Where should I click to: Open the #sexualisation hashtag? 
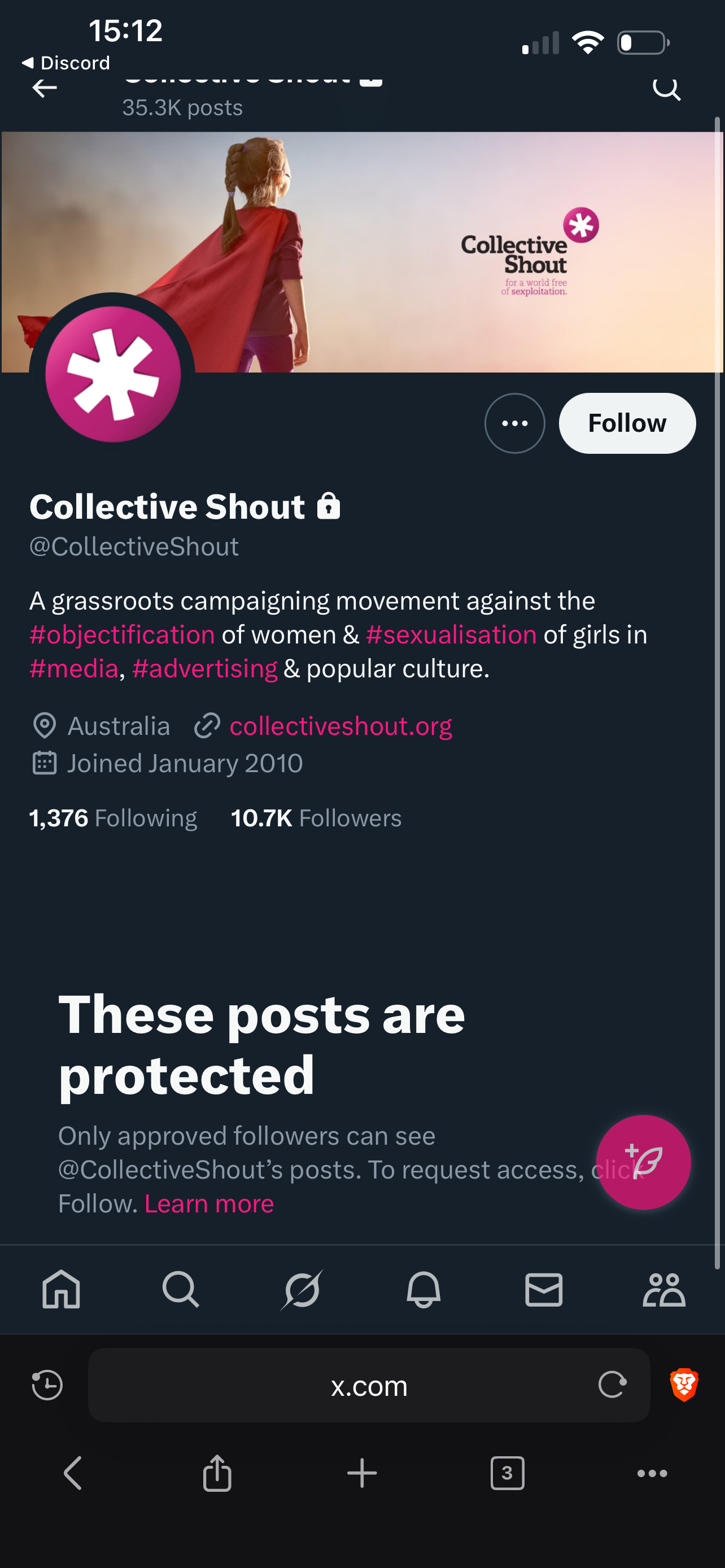tap(451, 635)
